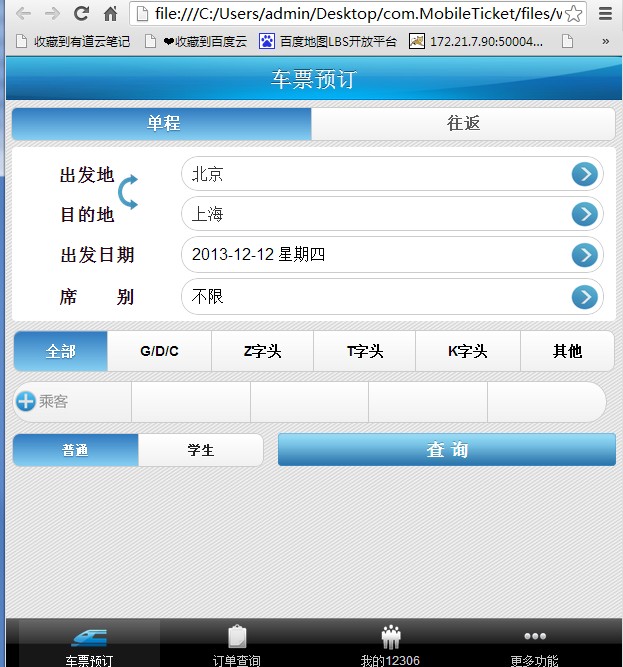Image resolution: width=623 pixels, height=667 pixels.
Task: Open the browser hamburger menu
Action: (605, 14)
